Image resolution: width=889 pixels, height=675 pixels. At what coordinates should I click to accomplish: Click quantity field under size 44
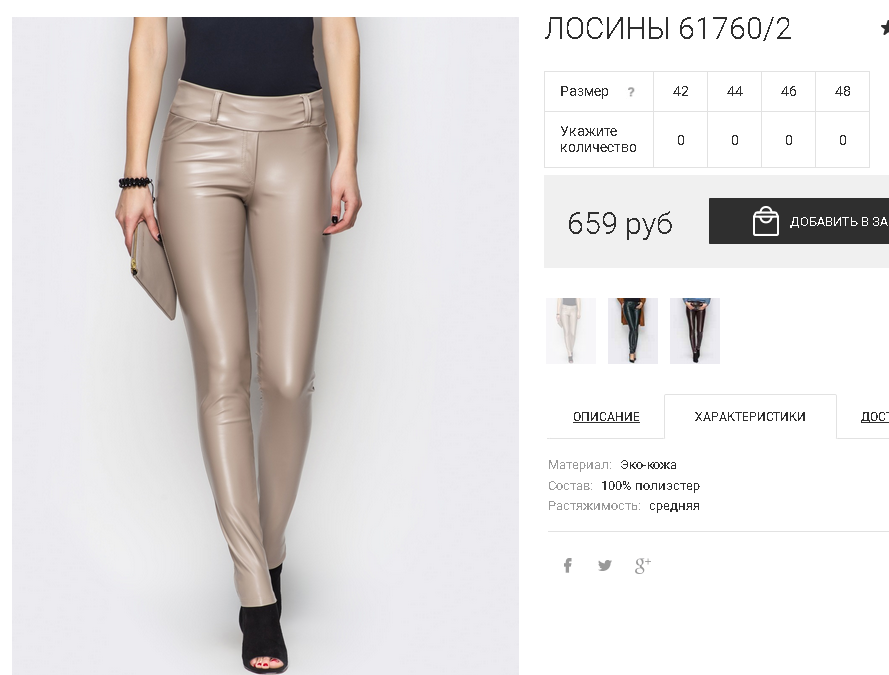click(x=734, y=140)
